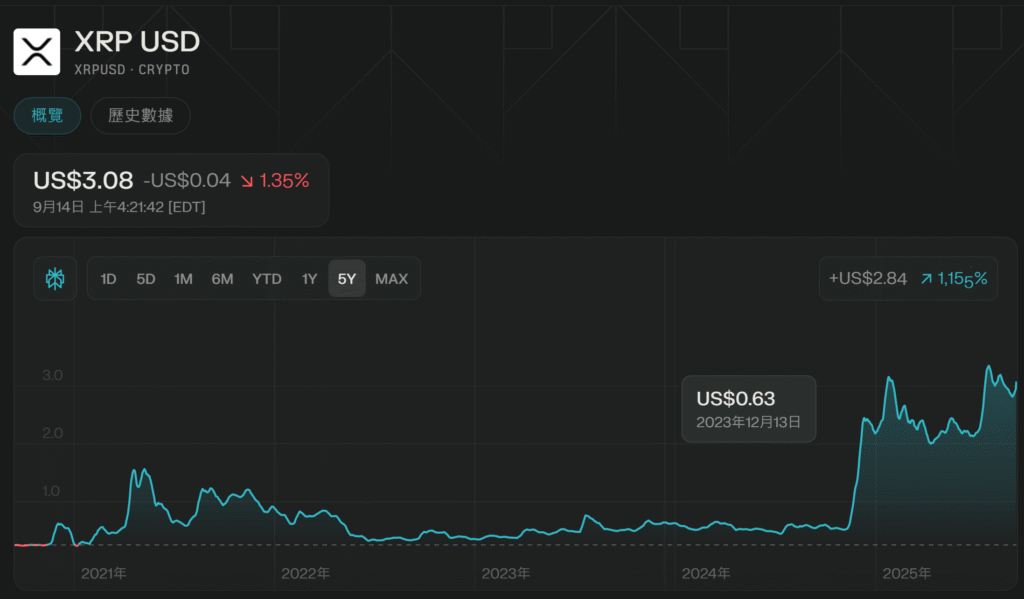The width and height of the screenshot is (1024, 599).
Task: Show year-to-date with YTD
Action: point(266,279)
